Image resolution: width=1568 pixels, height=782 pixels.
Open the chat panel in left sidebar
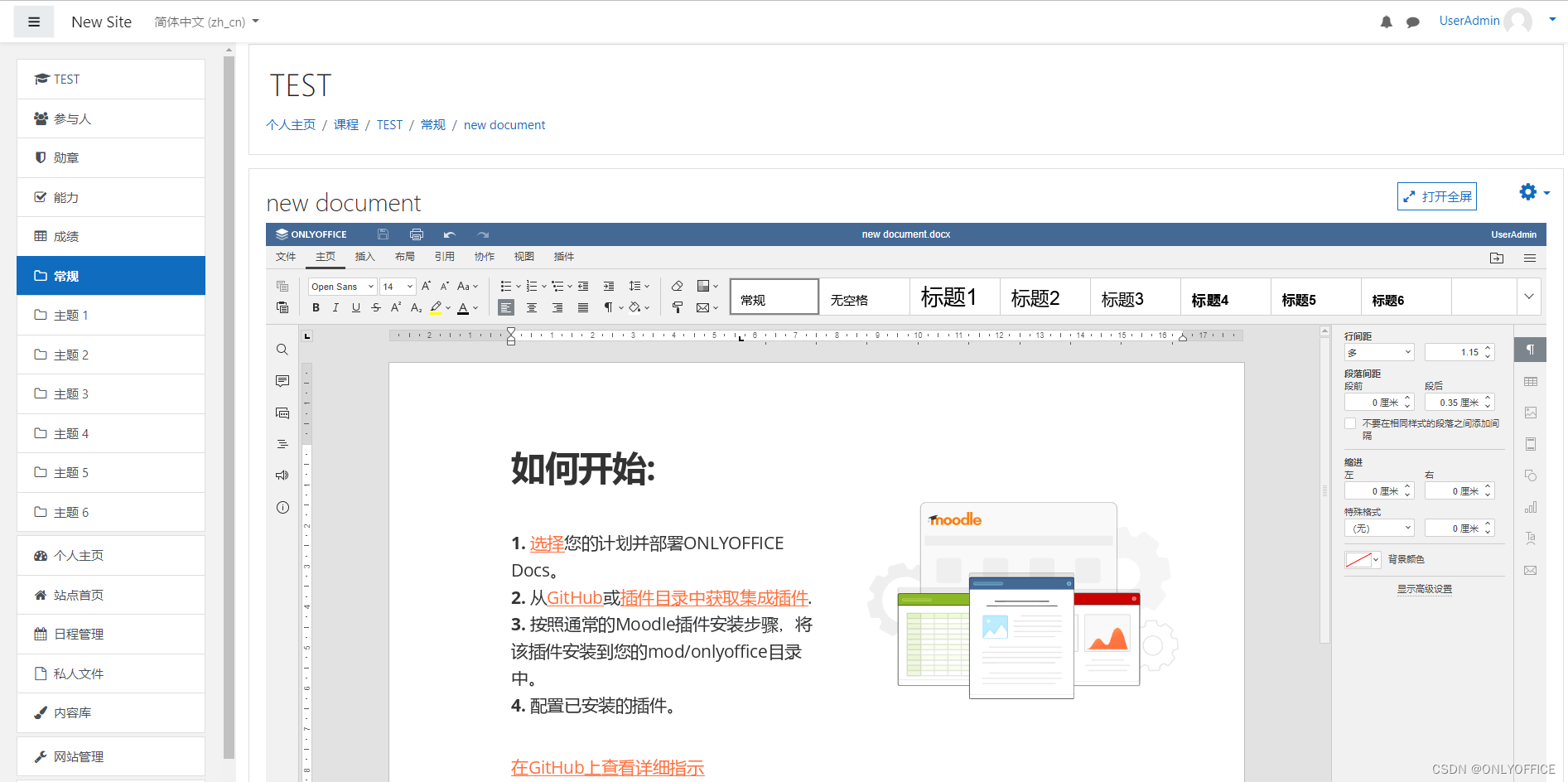coord(282,413)
